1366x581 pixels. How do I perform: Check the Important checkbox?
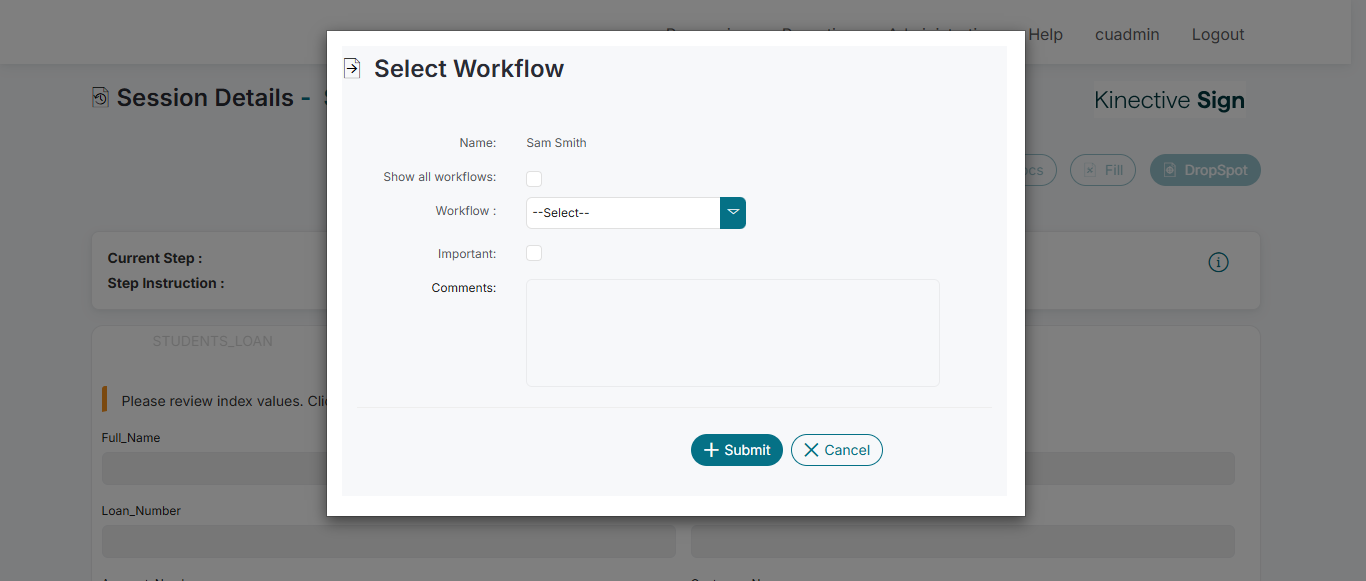tap(534, 253)
